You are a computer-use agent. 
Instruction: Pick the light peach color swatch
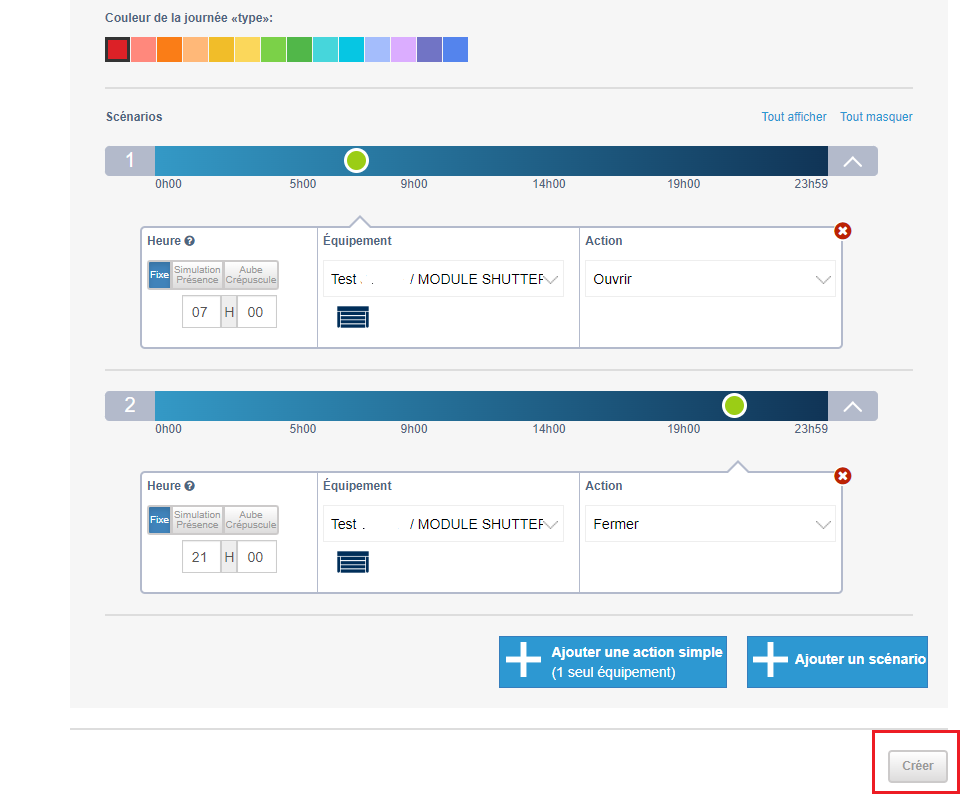[x=196, y=50]
